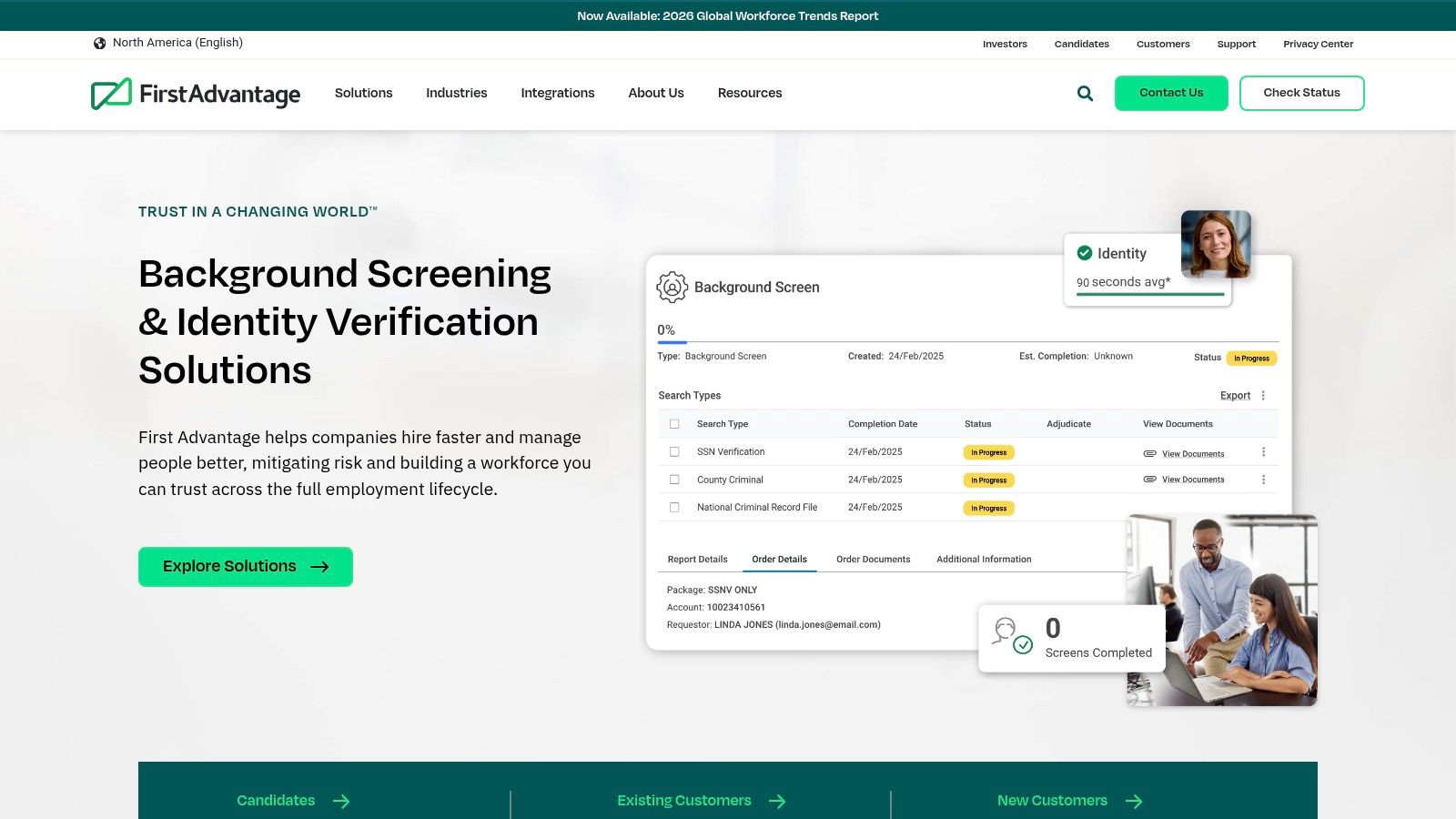The height and width of the screenshot is (819, 1456).
Task: Click the Identity green progress bar
Action: 1150,295
